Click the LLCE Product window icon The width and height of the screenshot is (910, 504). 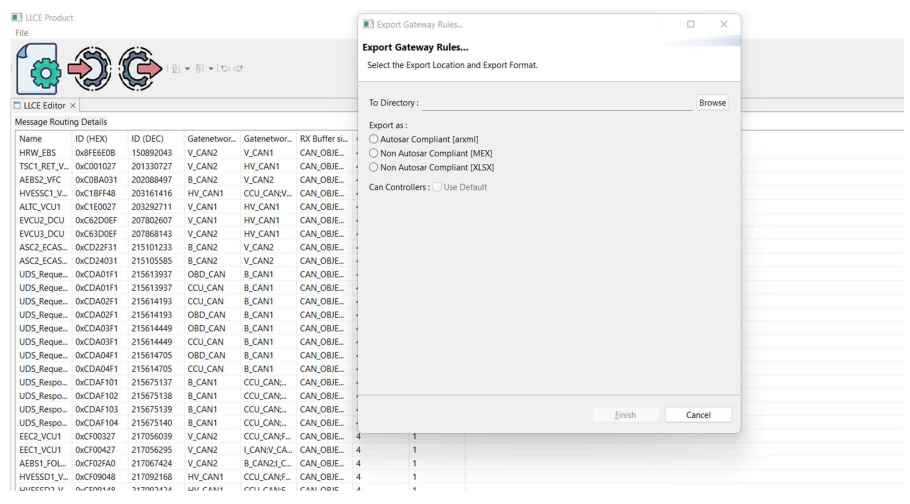(17, 17)
